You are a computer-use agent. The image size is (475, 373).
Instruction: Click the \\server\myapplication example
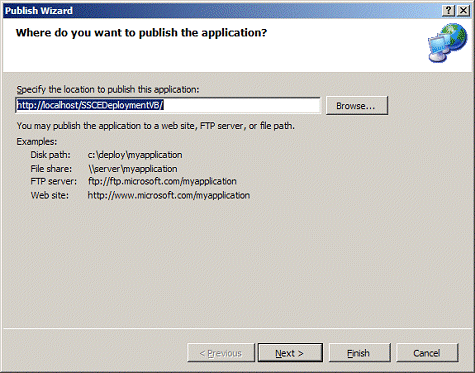(x=133, y=169)
